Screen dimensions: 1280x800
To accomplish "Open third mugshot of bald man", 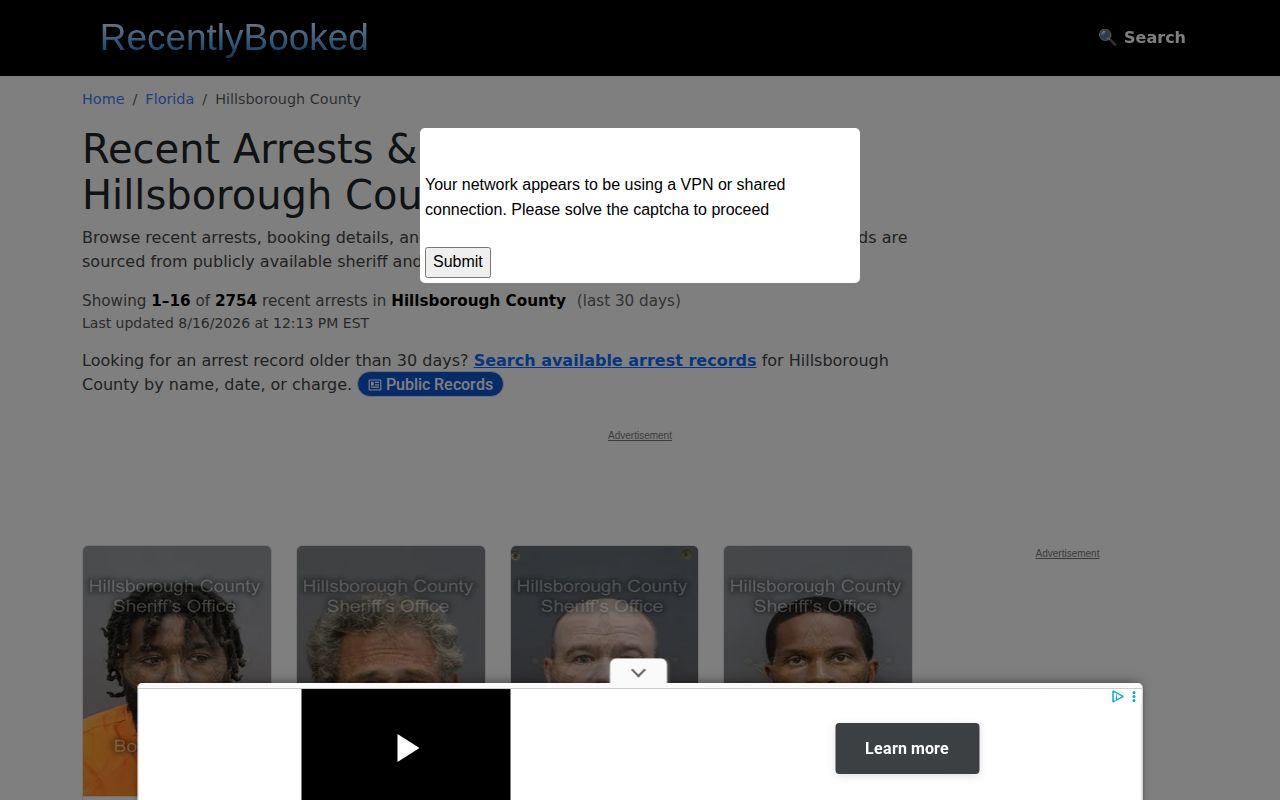I will pyautogui.click(x=604, y=615).
